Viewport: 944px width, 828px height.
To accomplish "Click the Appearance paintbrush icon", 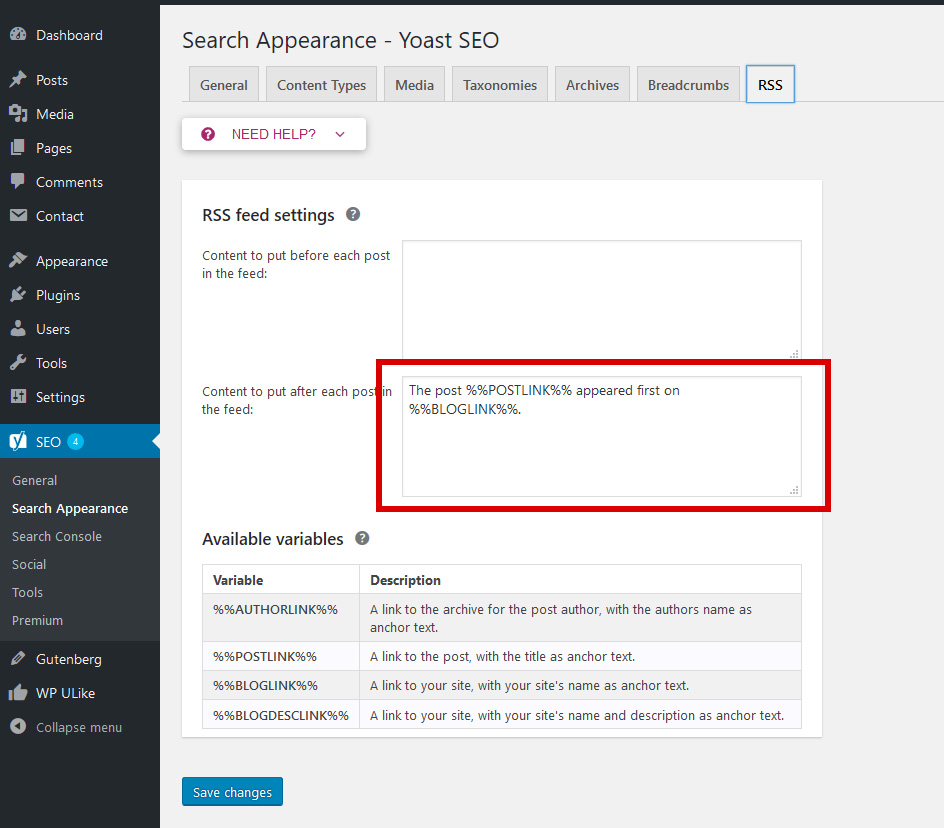I will [18, 260].
